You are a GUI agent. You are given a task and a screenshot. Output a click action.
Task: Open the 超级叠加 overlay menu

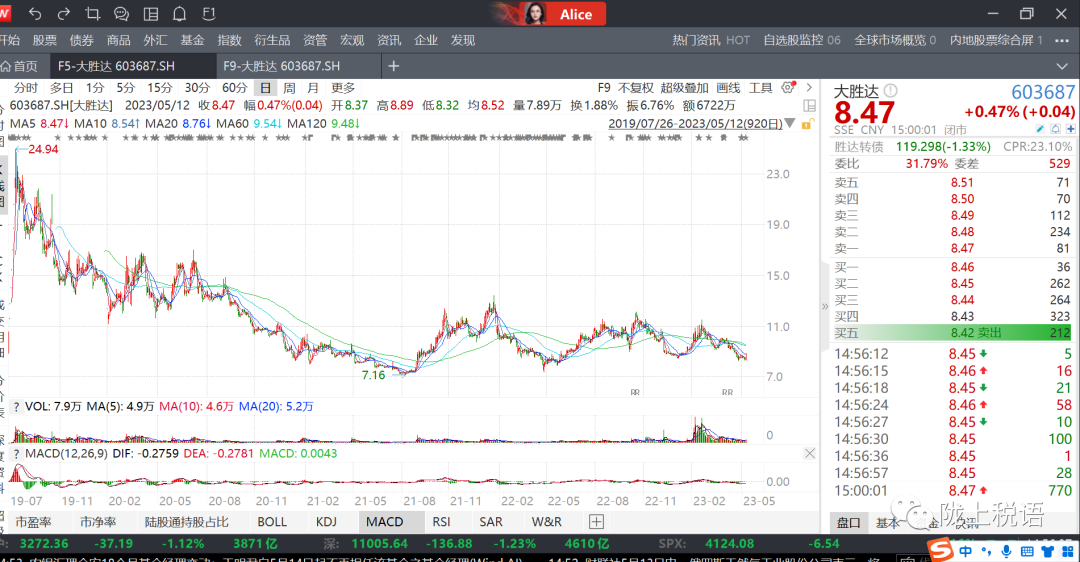click(x=684, y=87)
